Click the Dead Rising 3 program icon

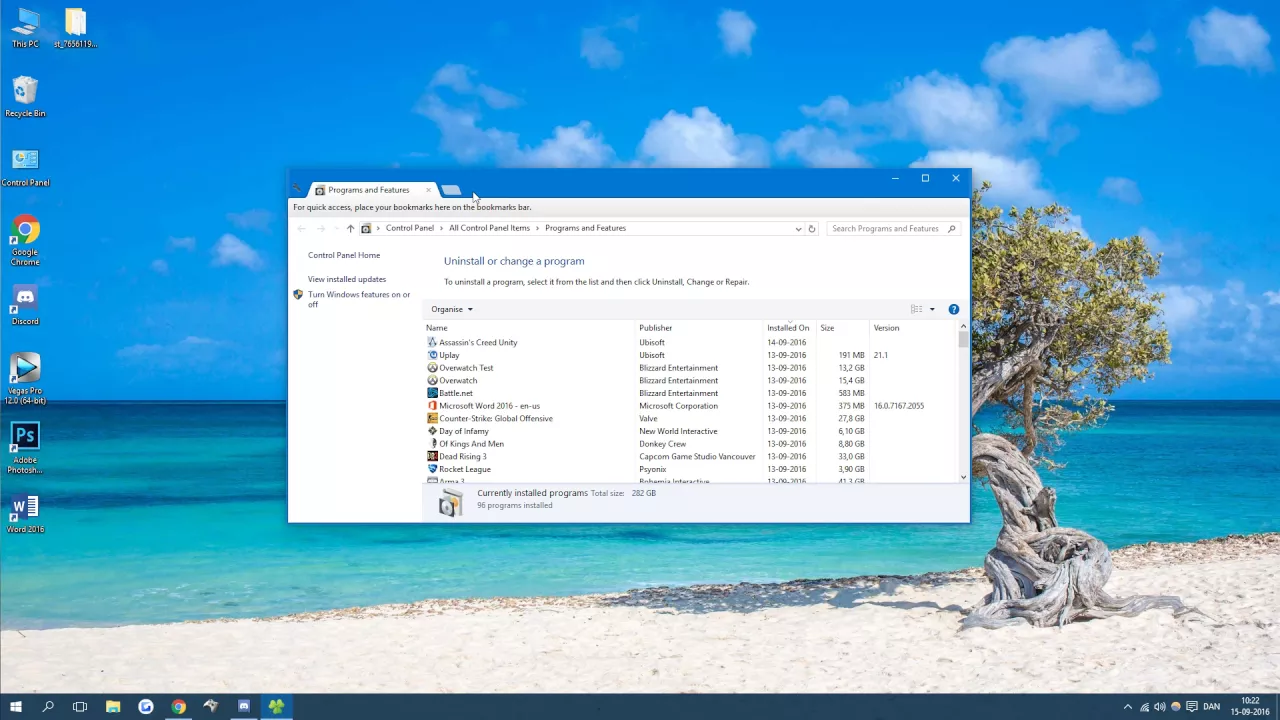[432, 456]
